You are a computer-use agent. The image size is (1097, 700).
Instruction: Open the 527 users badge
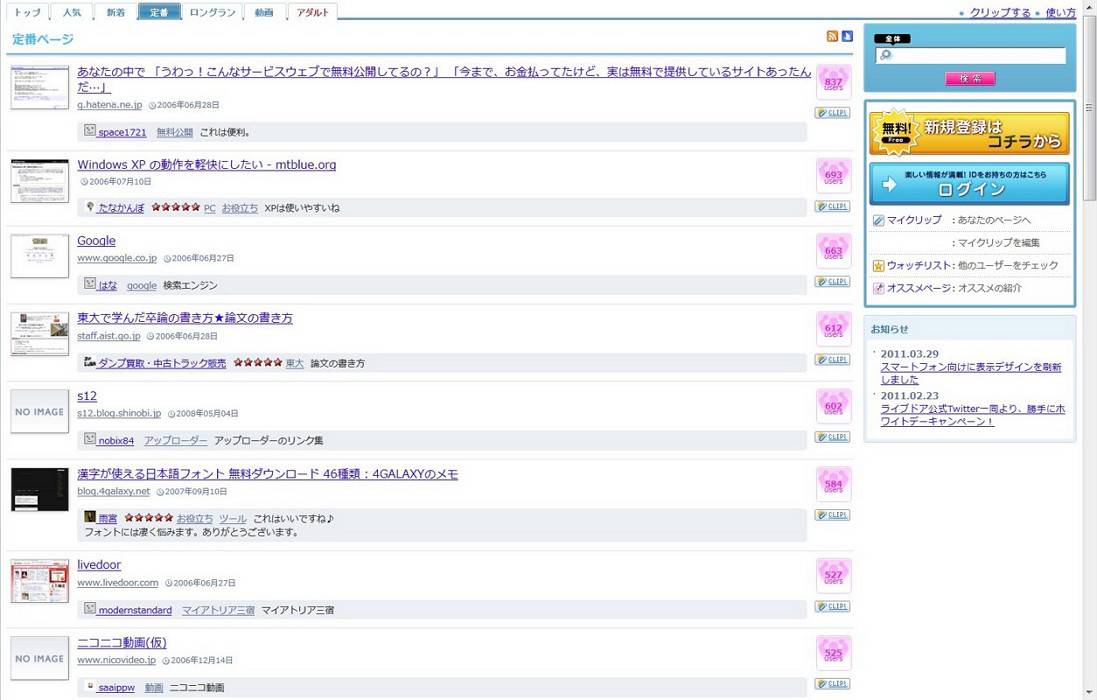click(x=833, y=576)
